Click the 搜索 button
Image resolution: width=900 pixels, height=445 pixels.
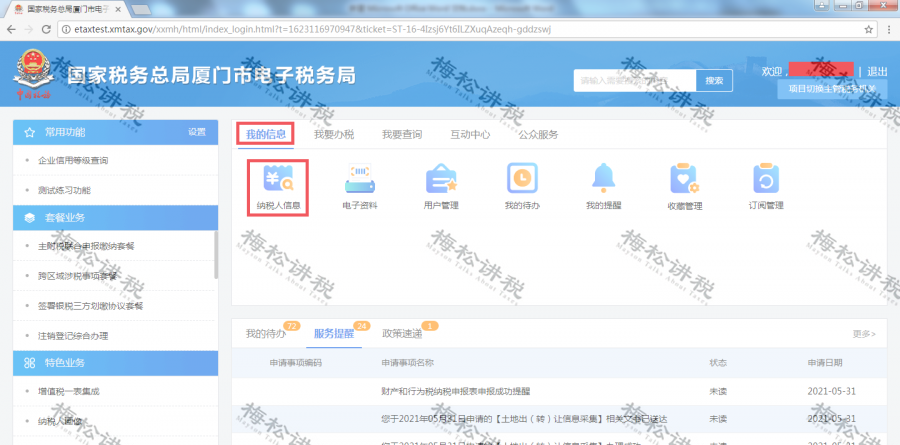click(715, 81)
